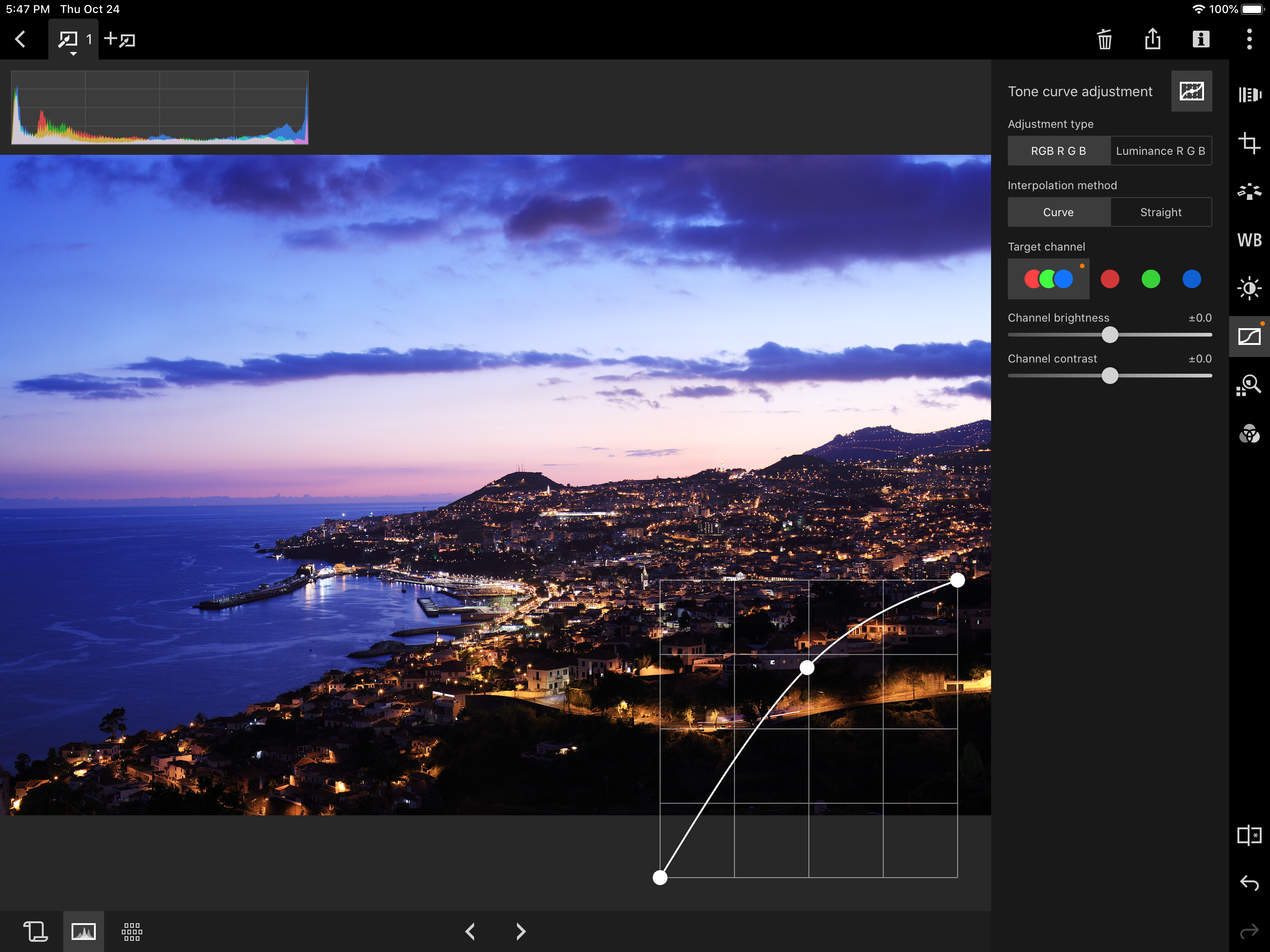Select Curve interpolation method
1270x952 pixels.
[1058, 212]
